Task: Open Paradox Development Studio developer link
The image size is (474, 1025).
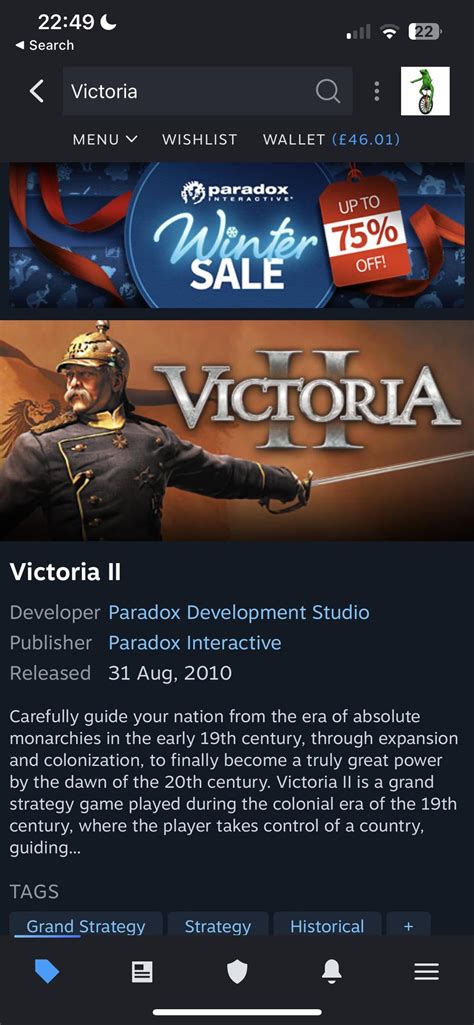Action: (x=239, y=613)
